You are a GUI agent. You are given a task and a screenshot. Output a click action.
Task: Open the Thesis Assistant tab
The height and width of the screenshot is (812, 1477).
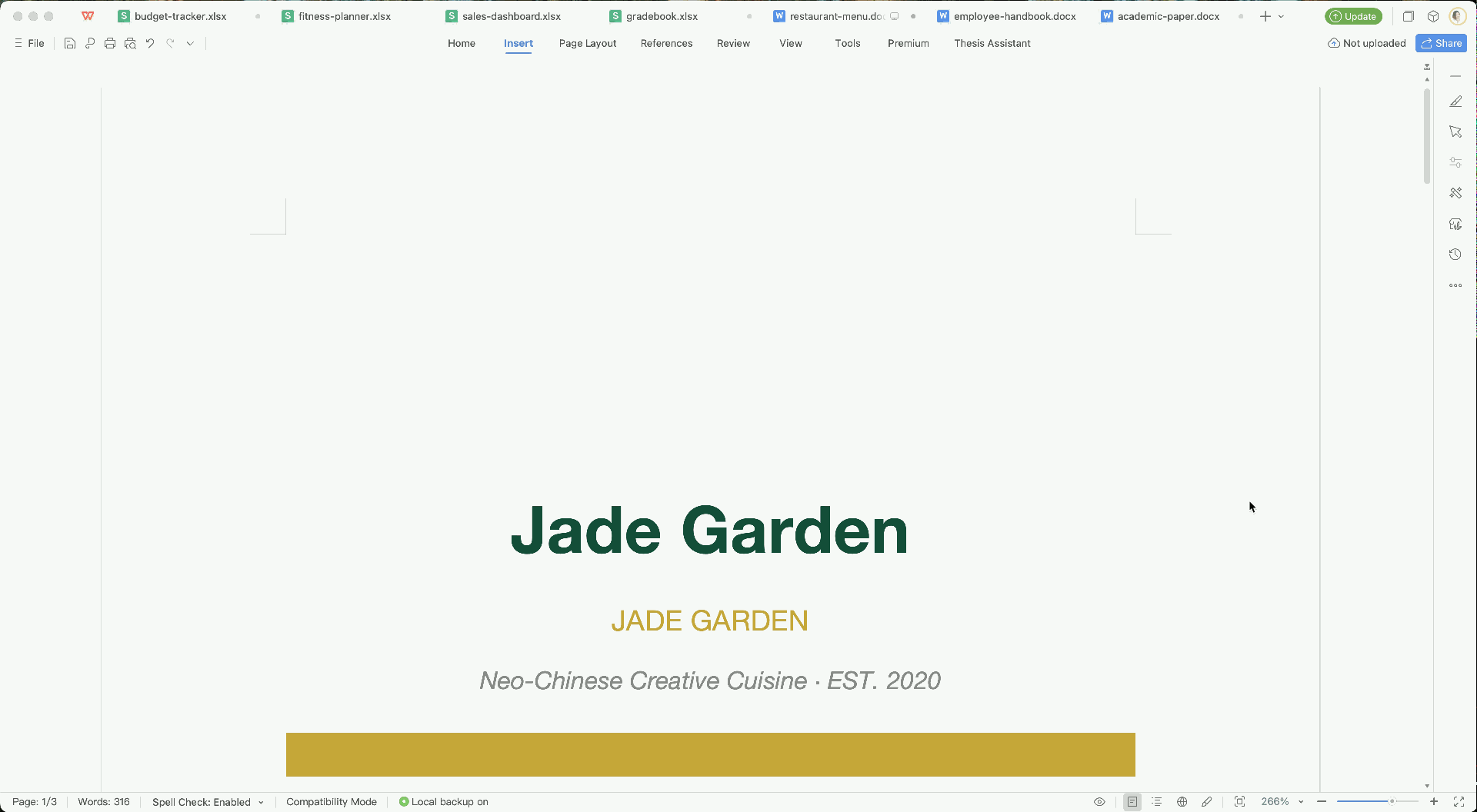(992, 43)
